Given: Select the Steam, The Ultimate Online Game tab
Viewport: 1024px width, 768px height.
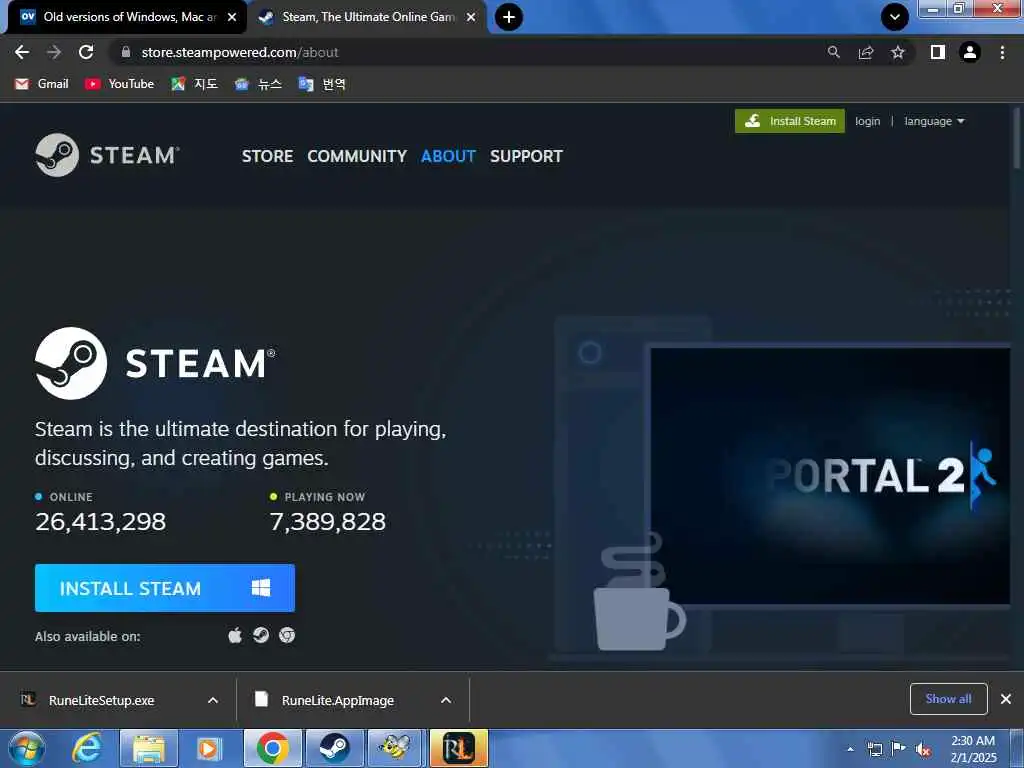Looking at the screenshot, I should (368, 17).
